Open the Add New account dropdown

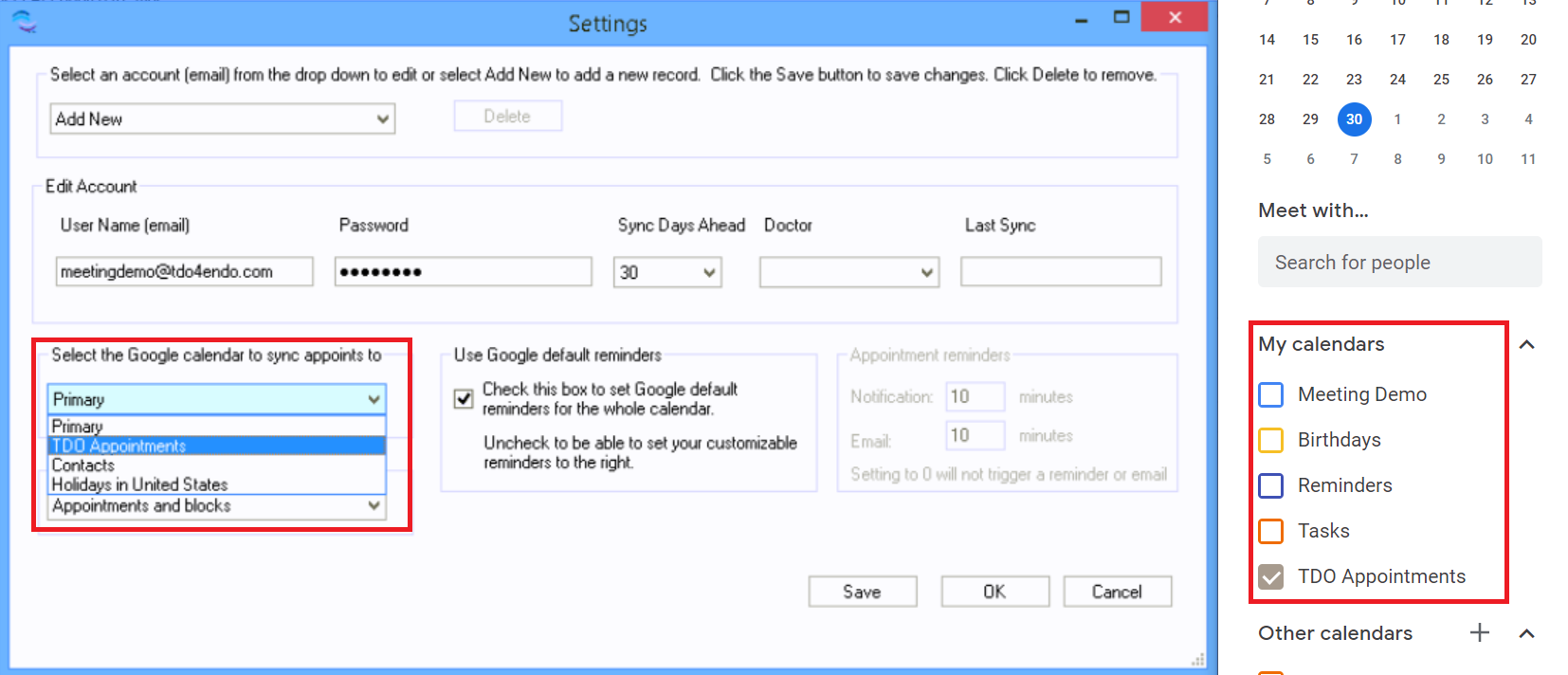382,119
